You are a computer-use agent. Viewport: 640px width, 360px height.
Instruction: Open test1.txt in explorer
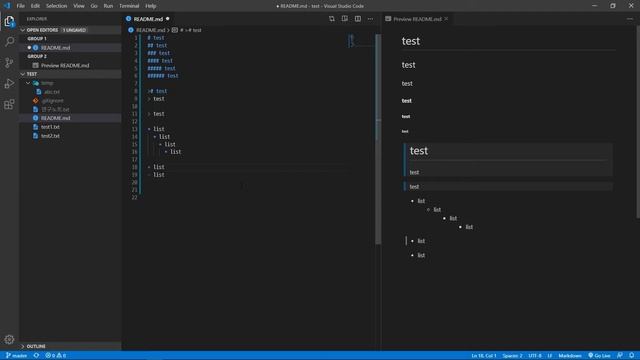pos(70,127)
